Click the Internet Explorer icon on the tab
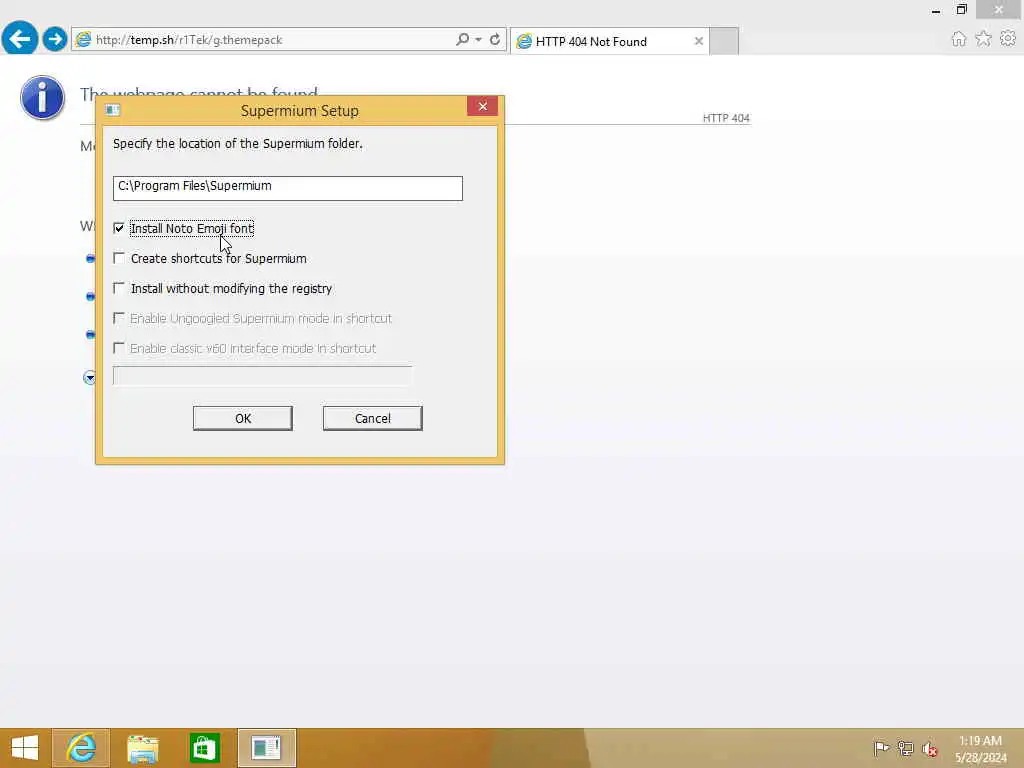The image size is (1024, 768). 524,42
